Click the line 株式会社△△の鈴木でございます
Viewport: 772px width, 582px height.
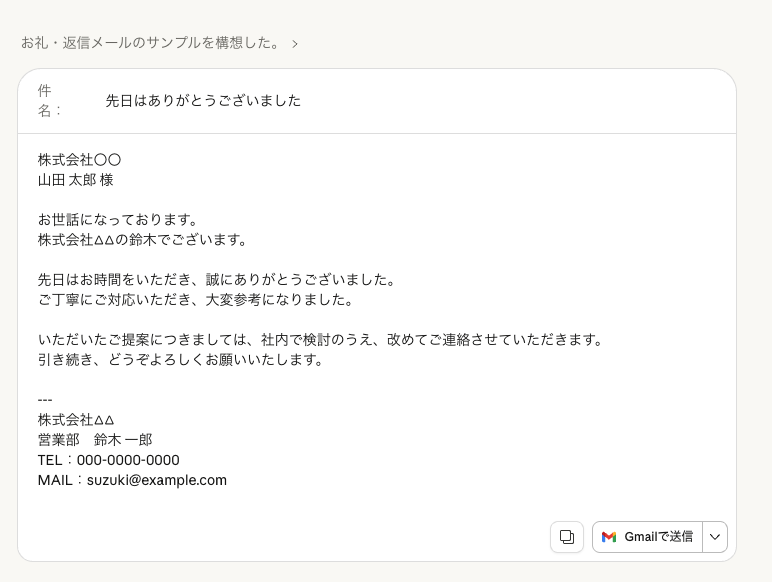pyautogui.click(x=142, y=240)
